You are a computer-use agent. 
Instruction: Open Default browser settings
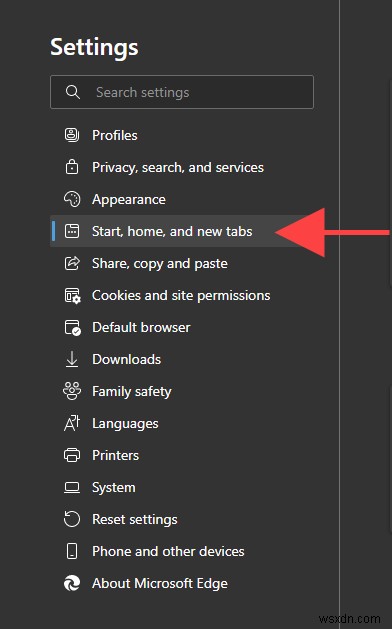(x=182, y=327)
